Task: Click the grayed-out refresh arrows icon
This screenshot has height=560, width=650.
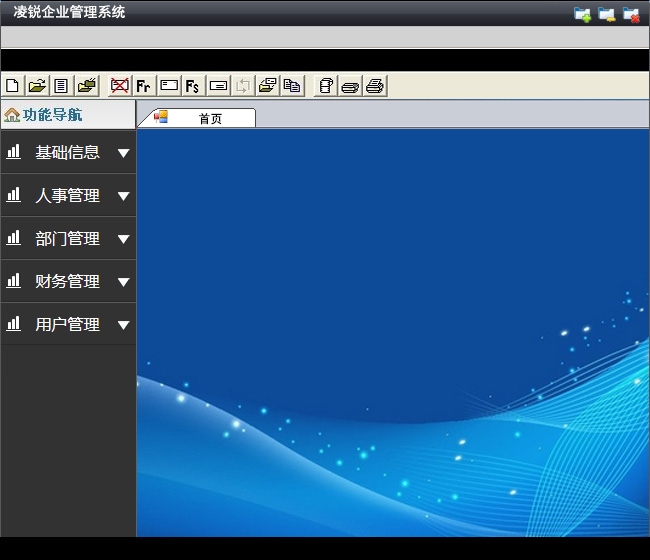Action: point(243,86)
